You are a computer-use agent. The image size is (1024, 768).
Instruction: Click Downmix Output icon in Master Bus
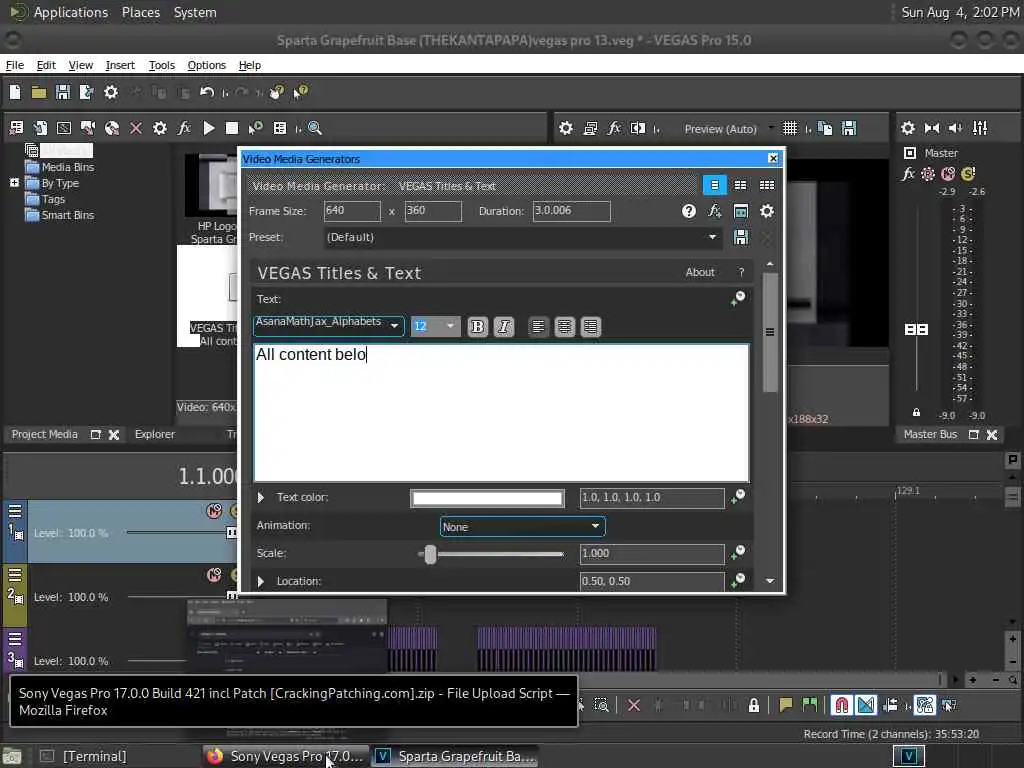[x=932, y=129]
